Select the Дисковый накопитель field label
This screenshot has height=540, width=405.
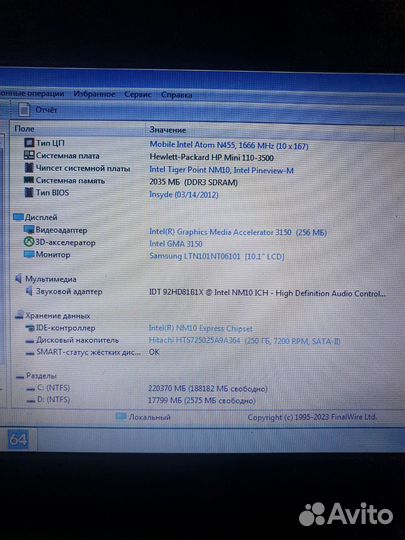point(77,340)
